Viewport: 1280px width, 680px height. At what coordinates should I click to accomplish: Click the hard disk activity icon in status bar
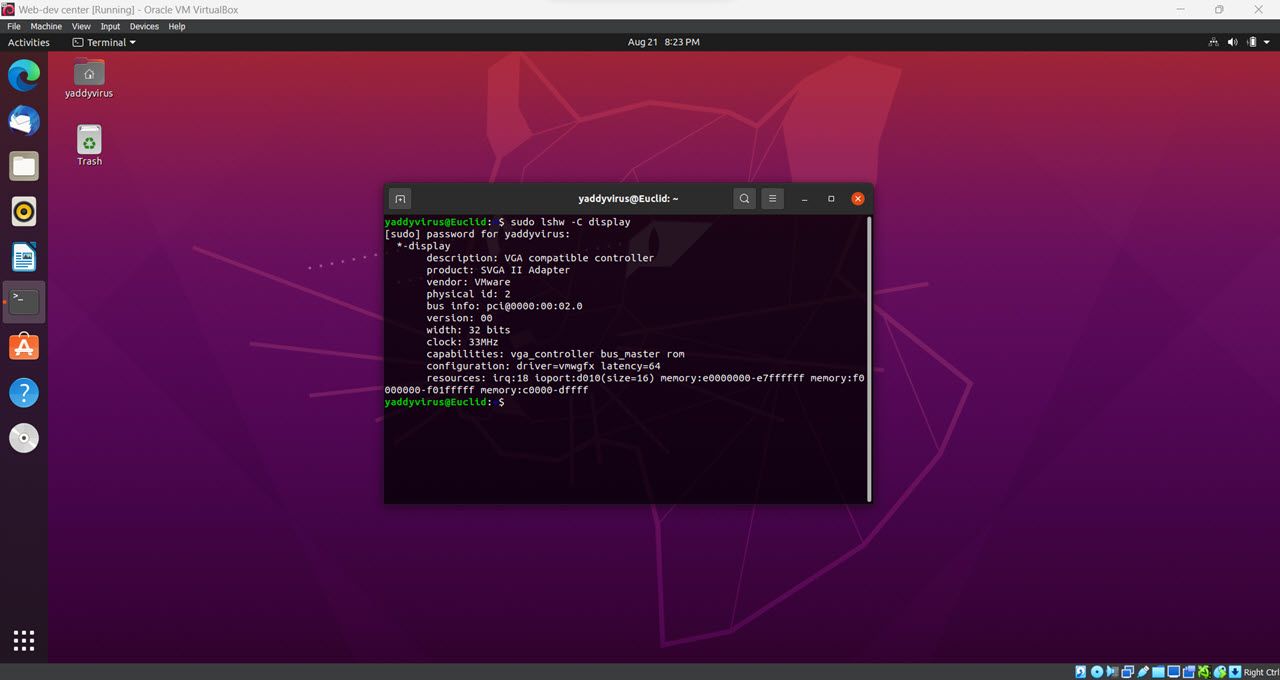[1080, 671]
